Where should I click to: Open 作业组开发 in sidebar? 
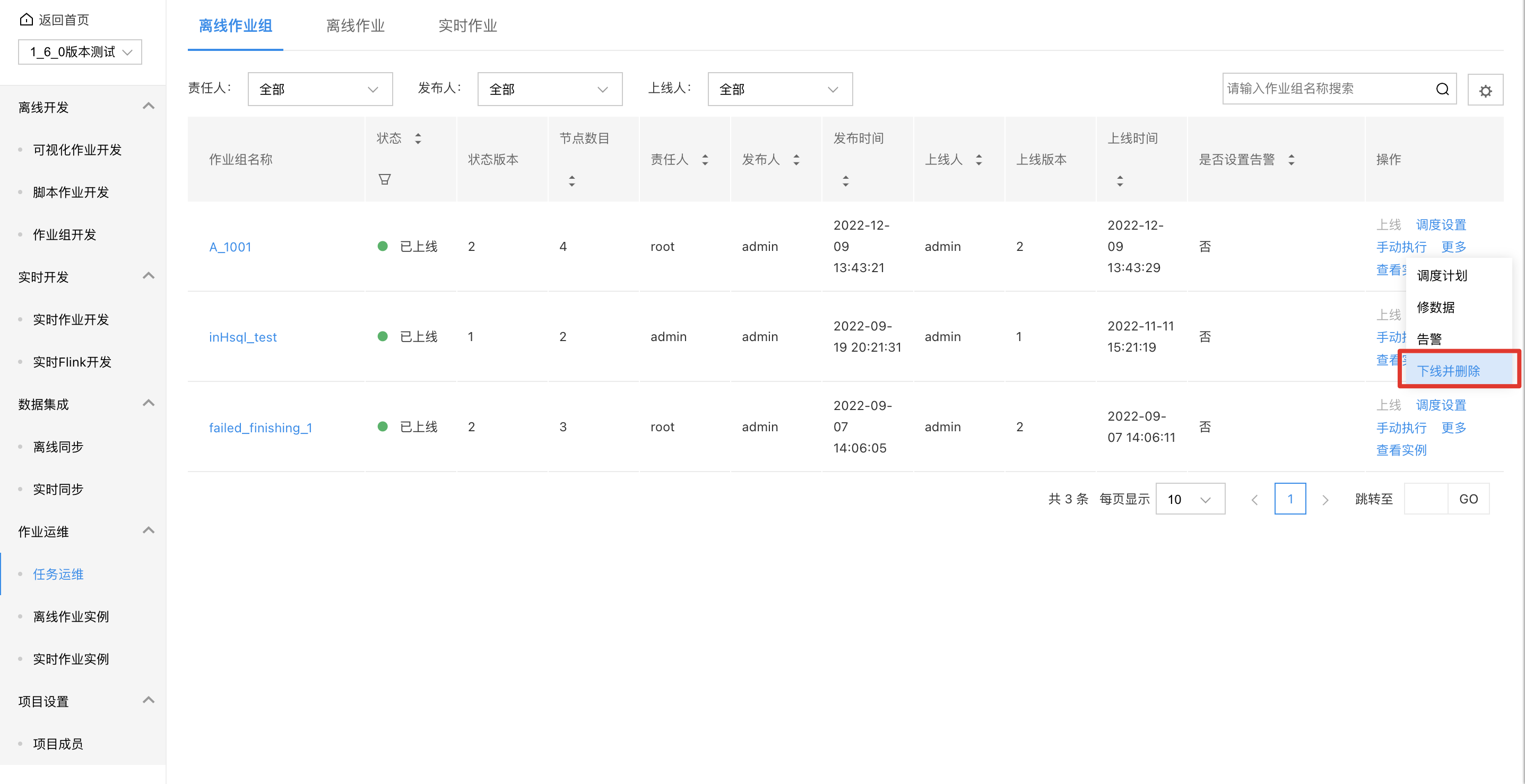65,235
